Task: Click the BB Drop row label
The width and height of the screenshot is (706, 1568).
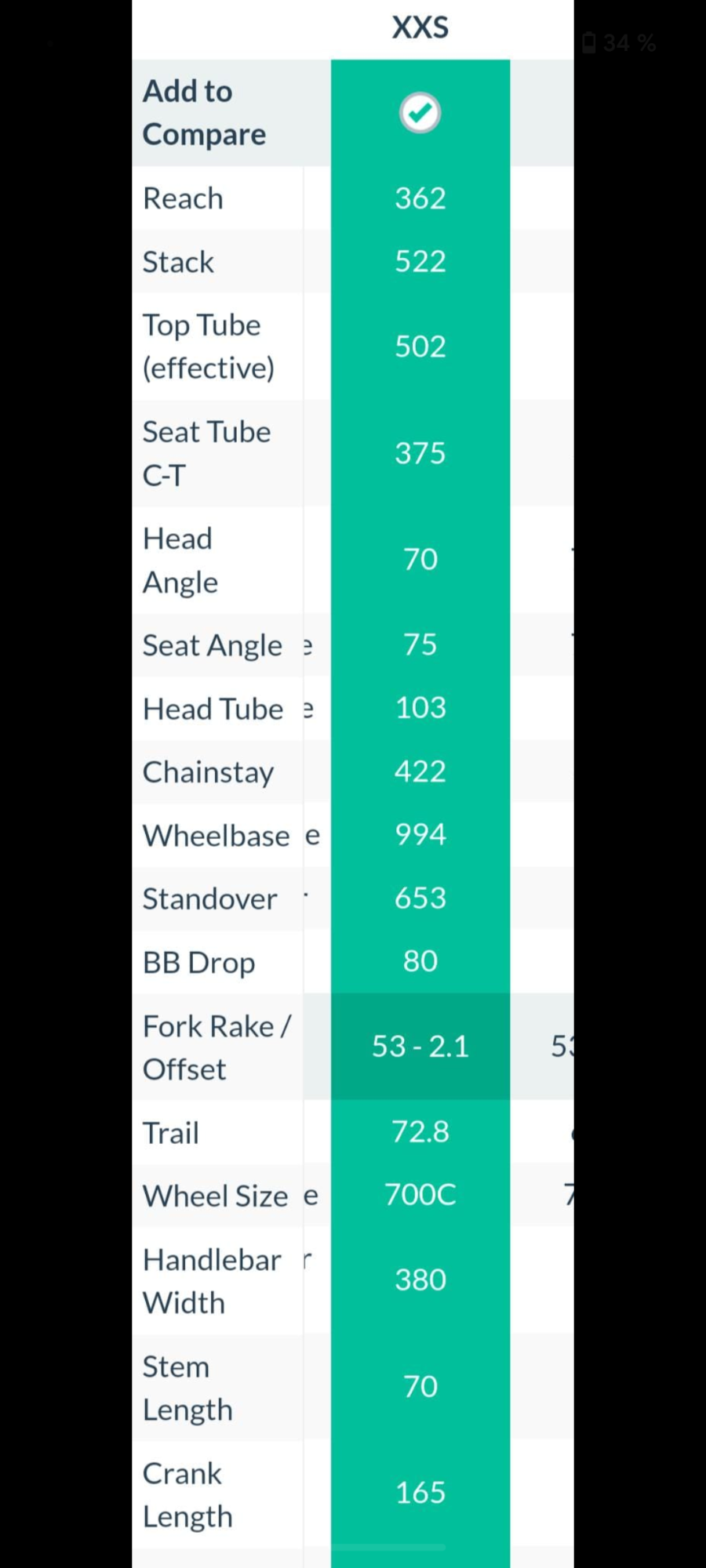Action: [198, 963]
